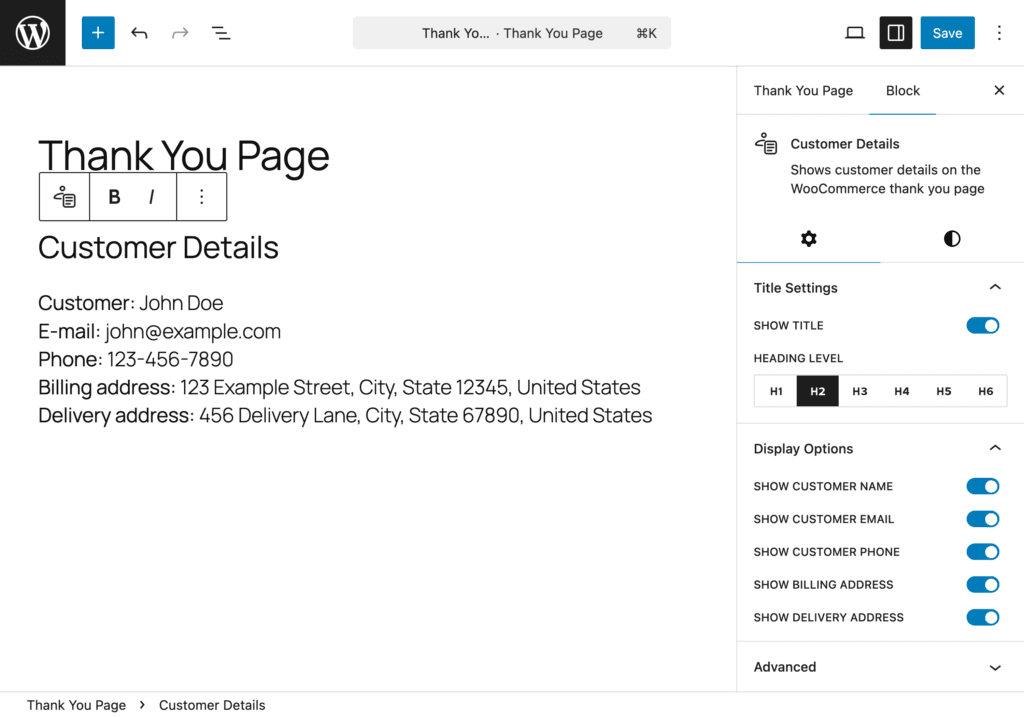
Task: Open the top-right options kebab menu
Action: [998, 33]
